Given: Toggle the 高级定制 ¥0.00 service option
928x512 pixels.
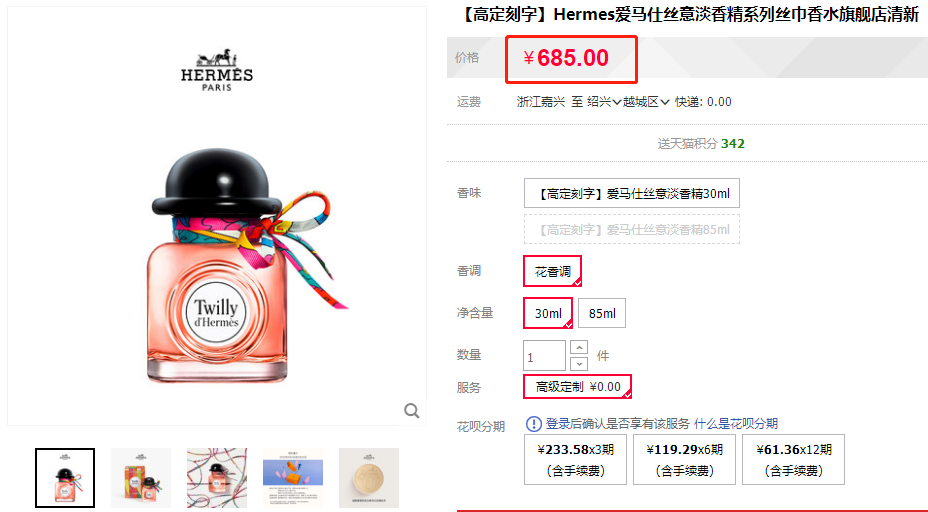Looking at the screenshot, I should [578, 387].
